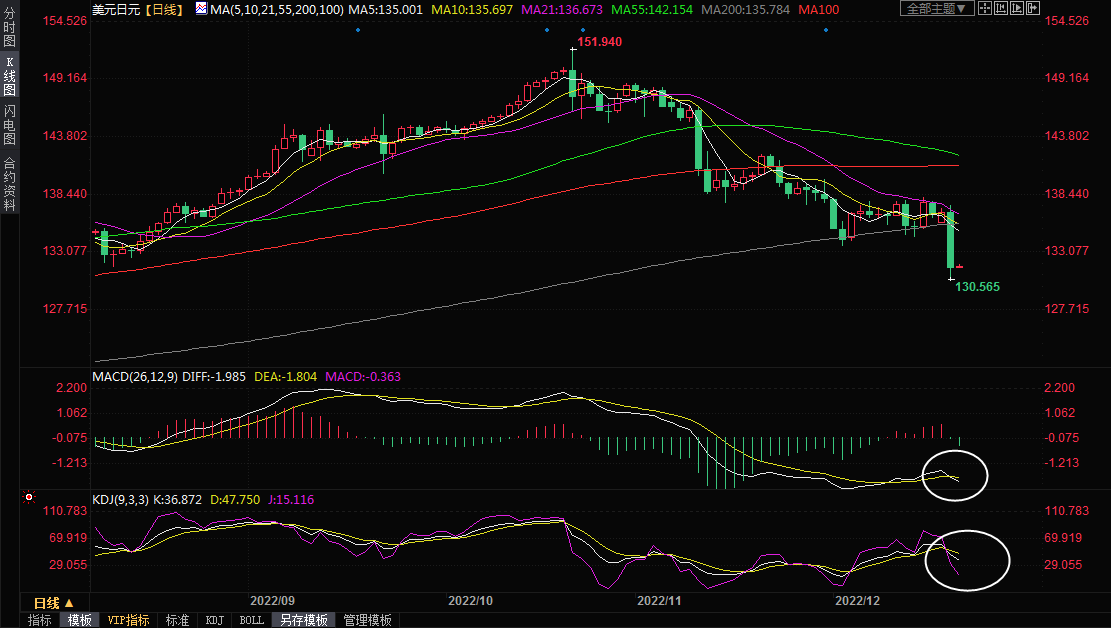The image size is (1111, 628).
Task: Toggle the KDJ template button
Action: click(215, 620)
